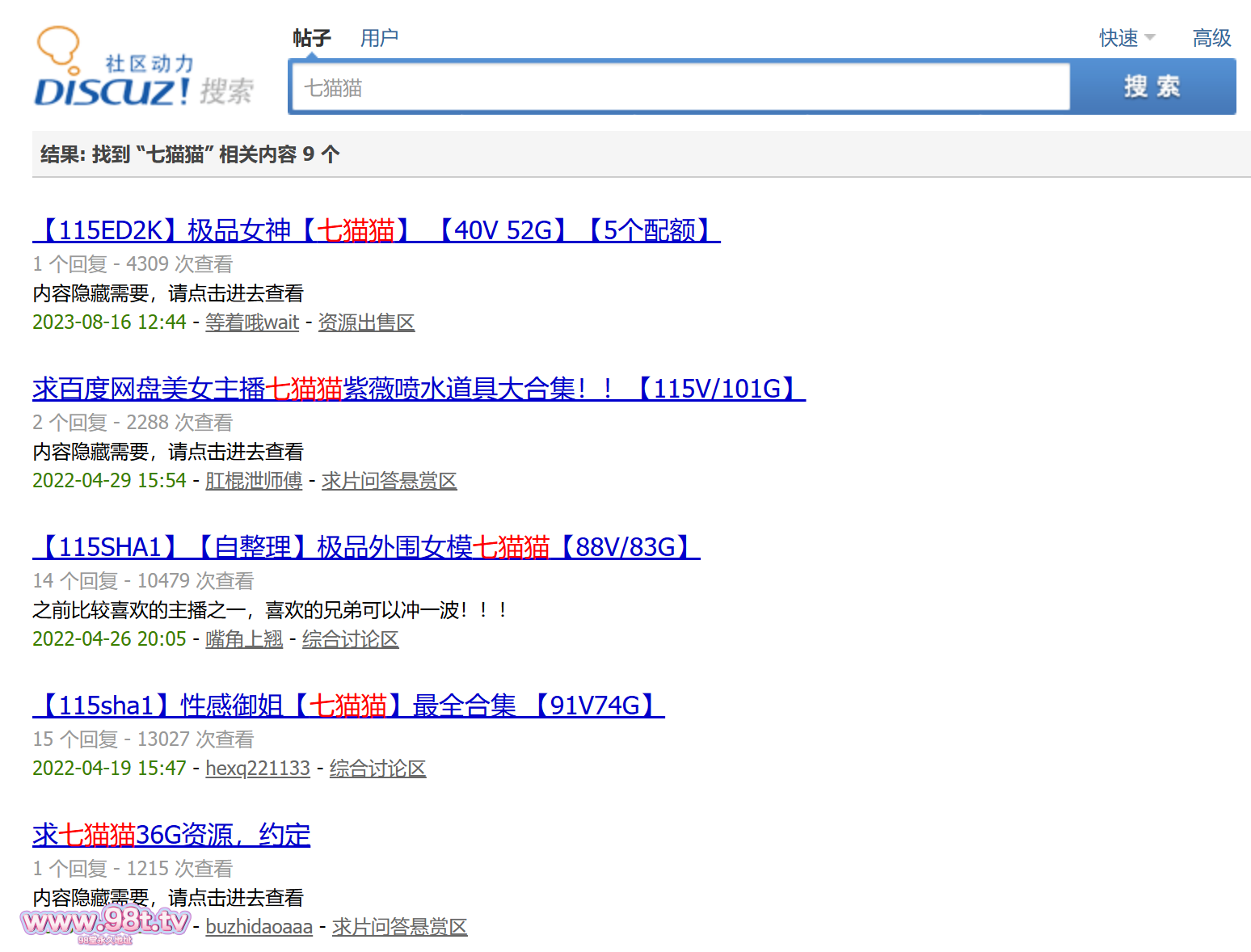This screenshot has width=1251, height=952.
Task: Open the result mentioning 36G资源
Action: [171, 835]
